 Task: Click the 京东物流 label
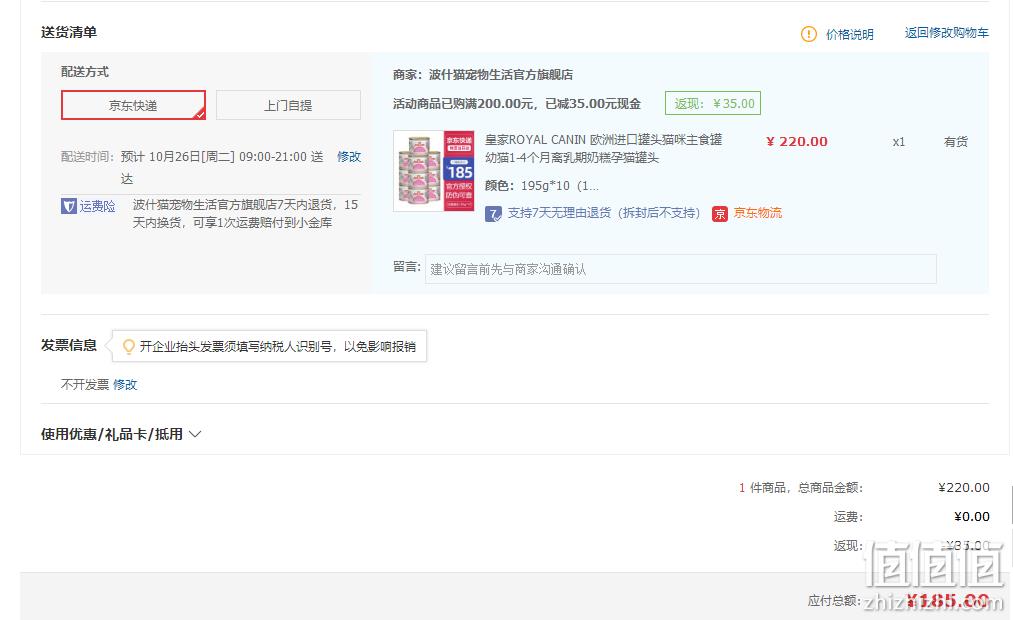(x=757, y=213)
